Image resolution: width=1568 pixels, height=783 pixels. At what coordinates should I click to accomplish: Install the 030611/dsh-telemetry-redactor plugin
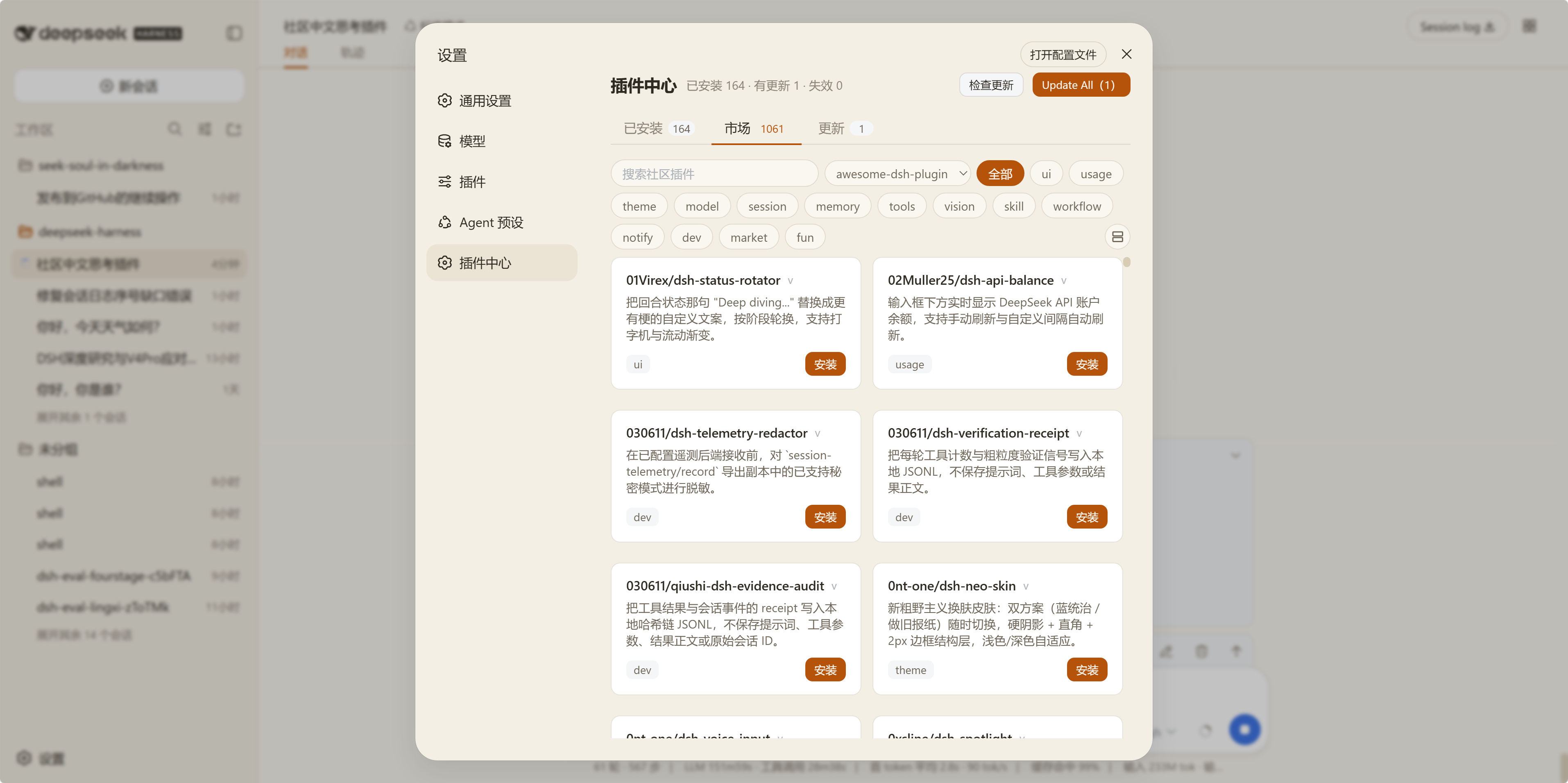[x=825, y=517]
